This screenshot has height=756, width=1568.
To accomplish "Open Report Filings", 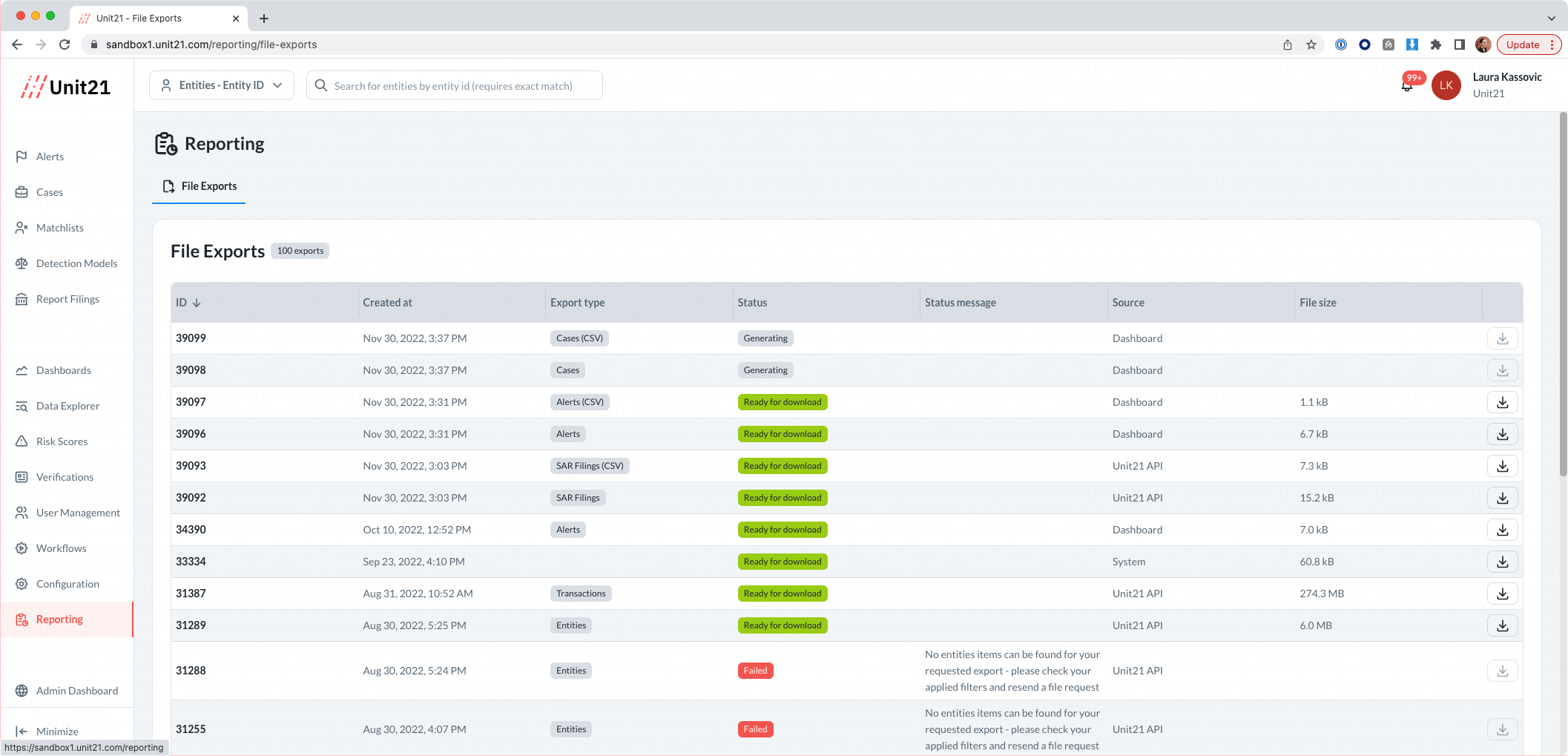I will [67, 299].
